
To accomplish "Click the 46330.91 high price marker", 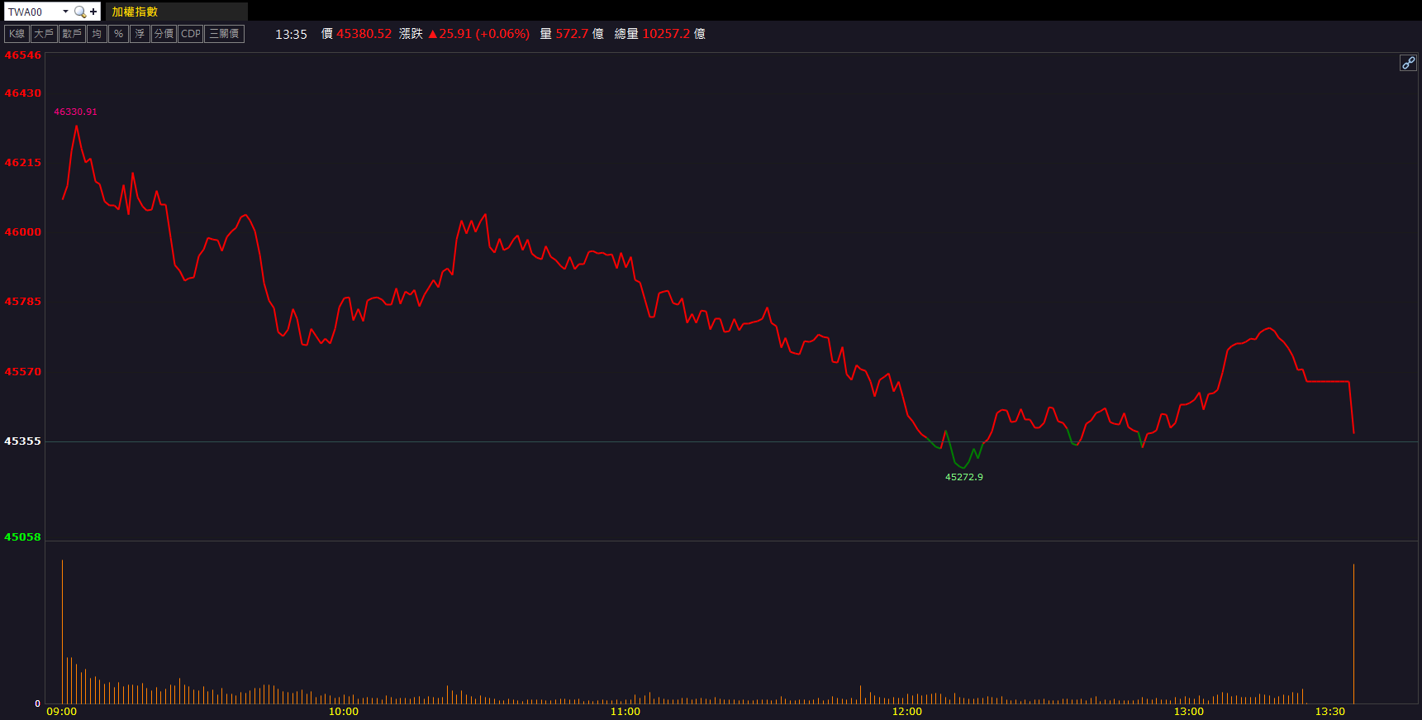I will [x=76, y=112].
